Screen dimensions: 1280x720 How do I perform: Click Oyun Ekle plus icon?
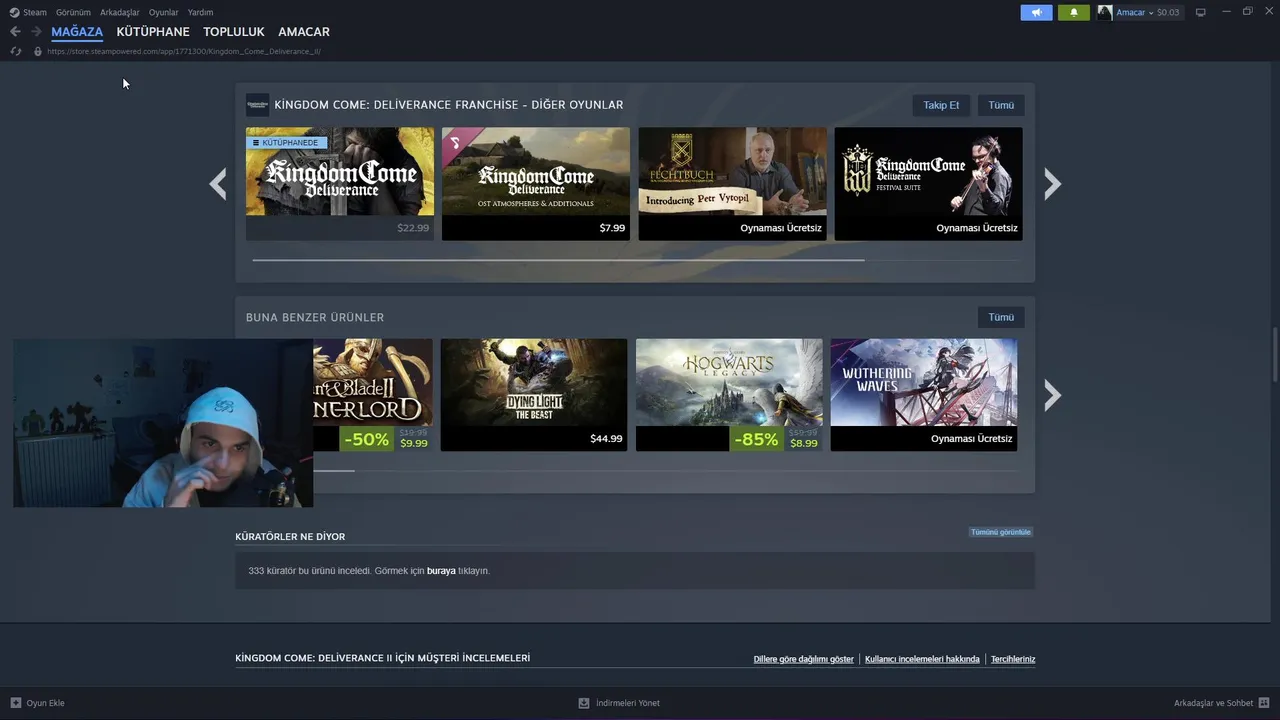coord(16,703)
